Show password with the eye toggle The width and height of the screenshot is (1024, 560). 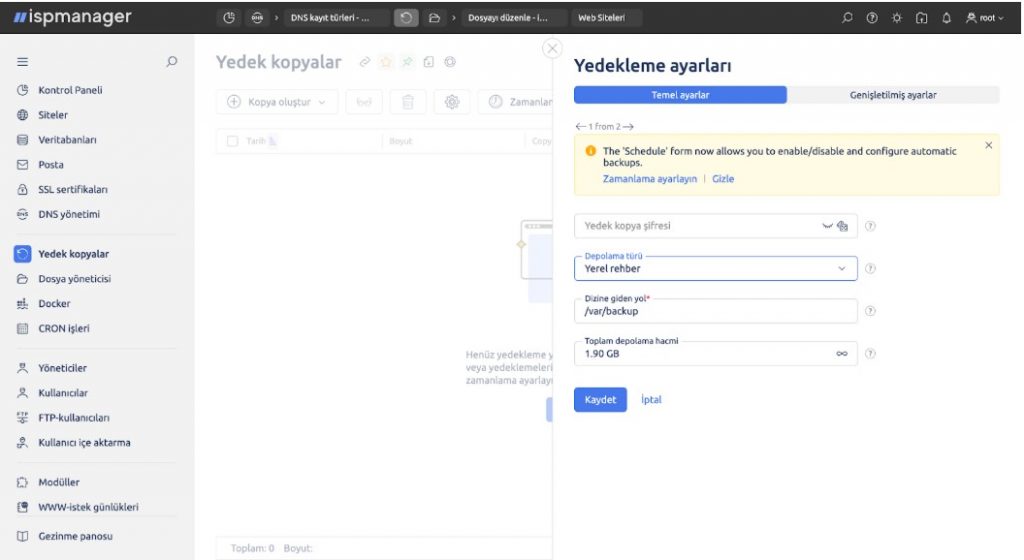(827, 226)
